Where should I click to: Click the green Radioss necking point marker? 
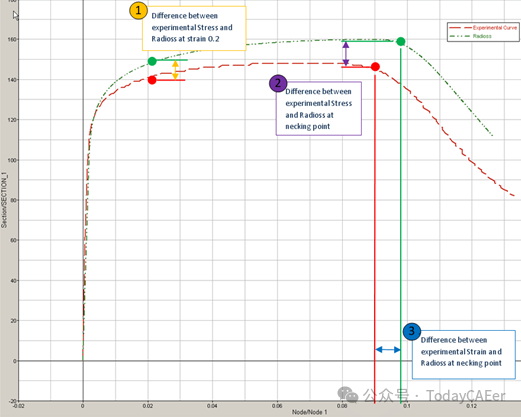click(x=401, y=41)
